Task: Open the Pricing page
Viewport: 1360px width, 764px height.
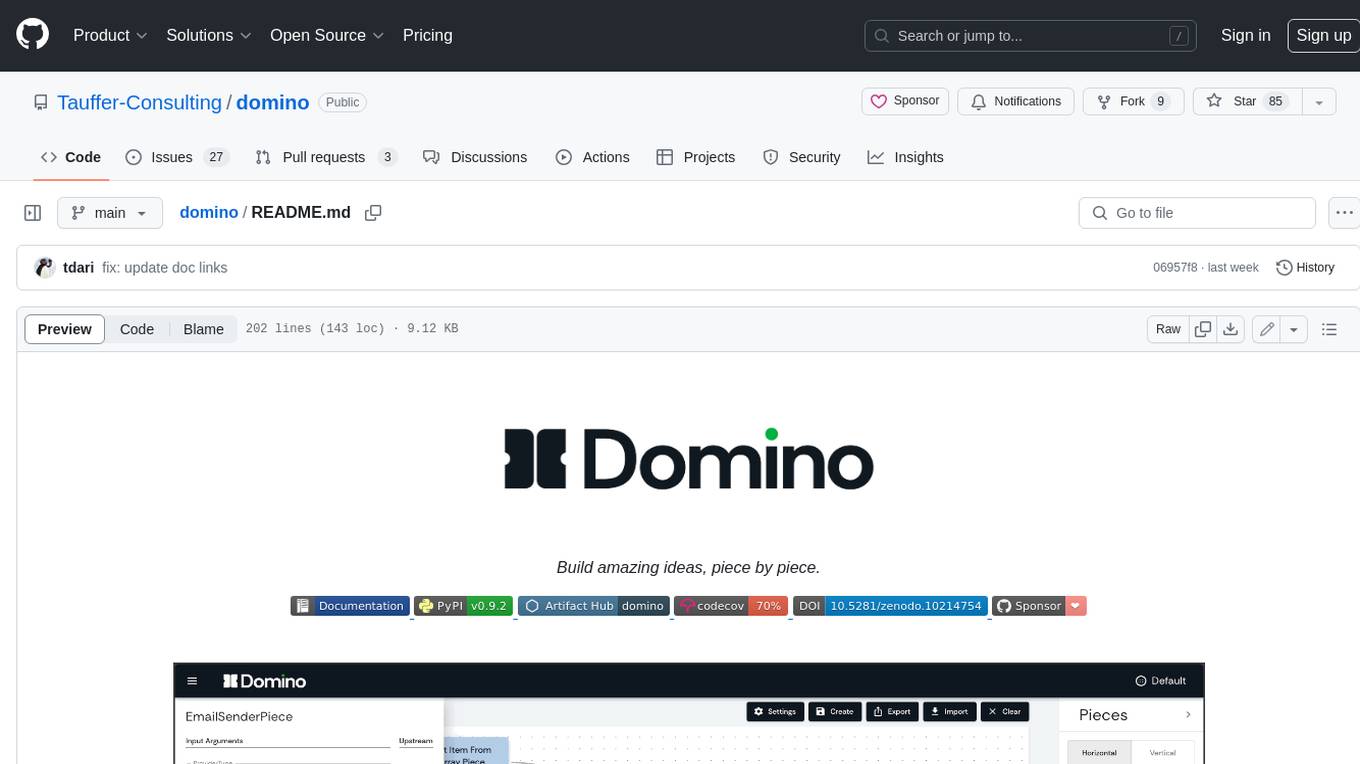Action: tap(427, 35)
